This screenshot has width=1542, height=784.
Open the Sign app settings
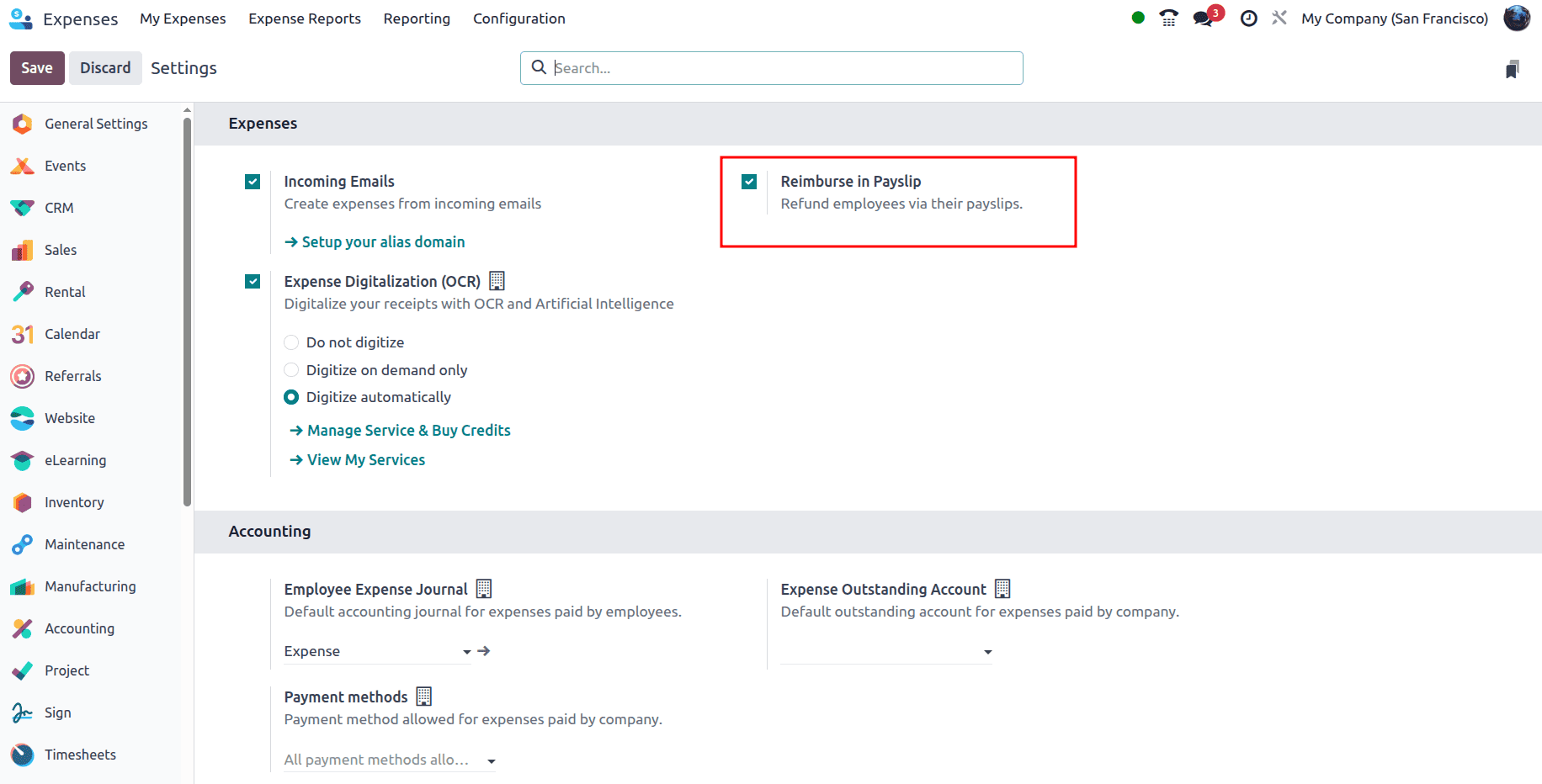pyautogui.click(x=57, y=712)
